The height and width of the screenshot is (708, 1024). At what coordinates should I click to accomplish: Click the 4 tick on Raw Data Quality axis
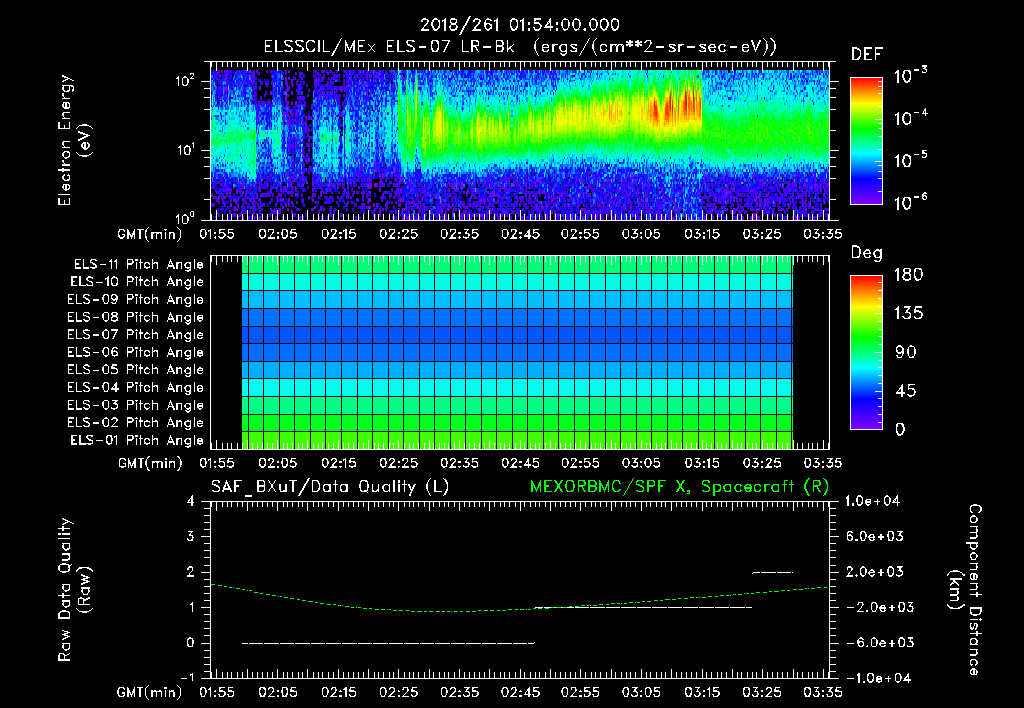191,502
